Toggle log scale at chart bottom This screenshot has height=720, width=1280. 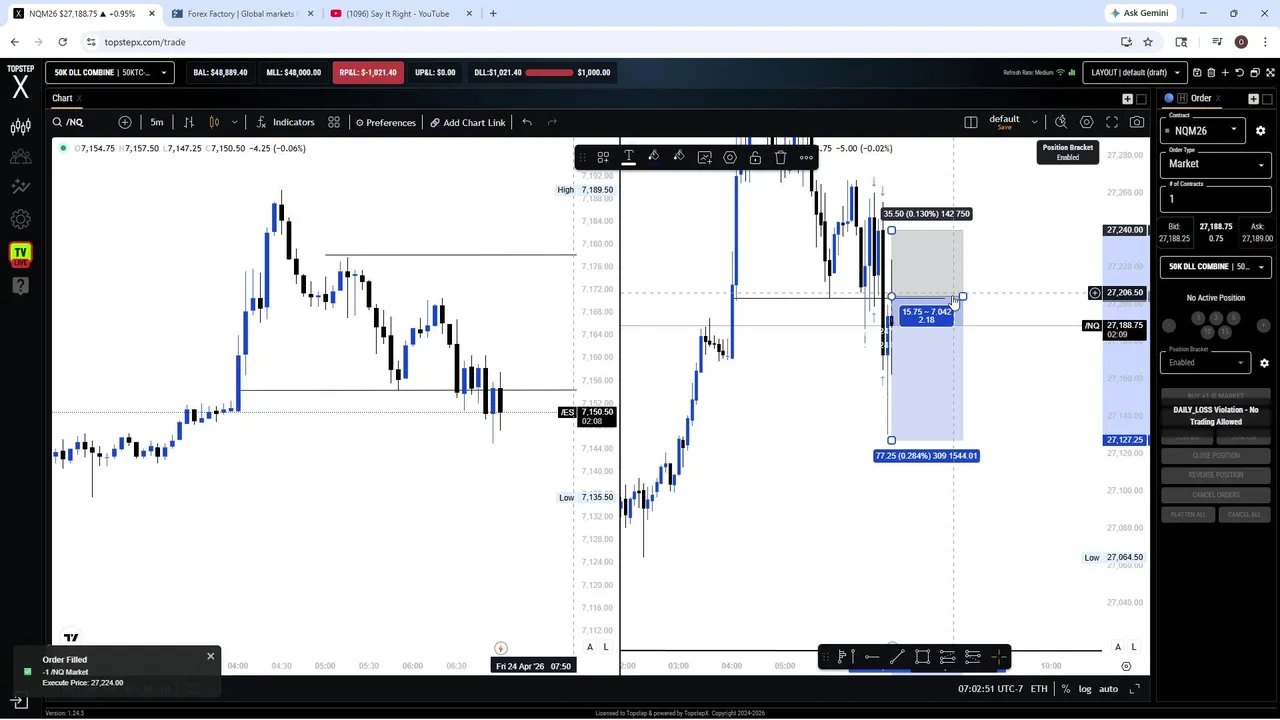coord(1085,689)
